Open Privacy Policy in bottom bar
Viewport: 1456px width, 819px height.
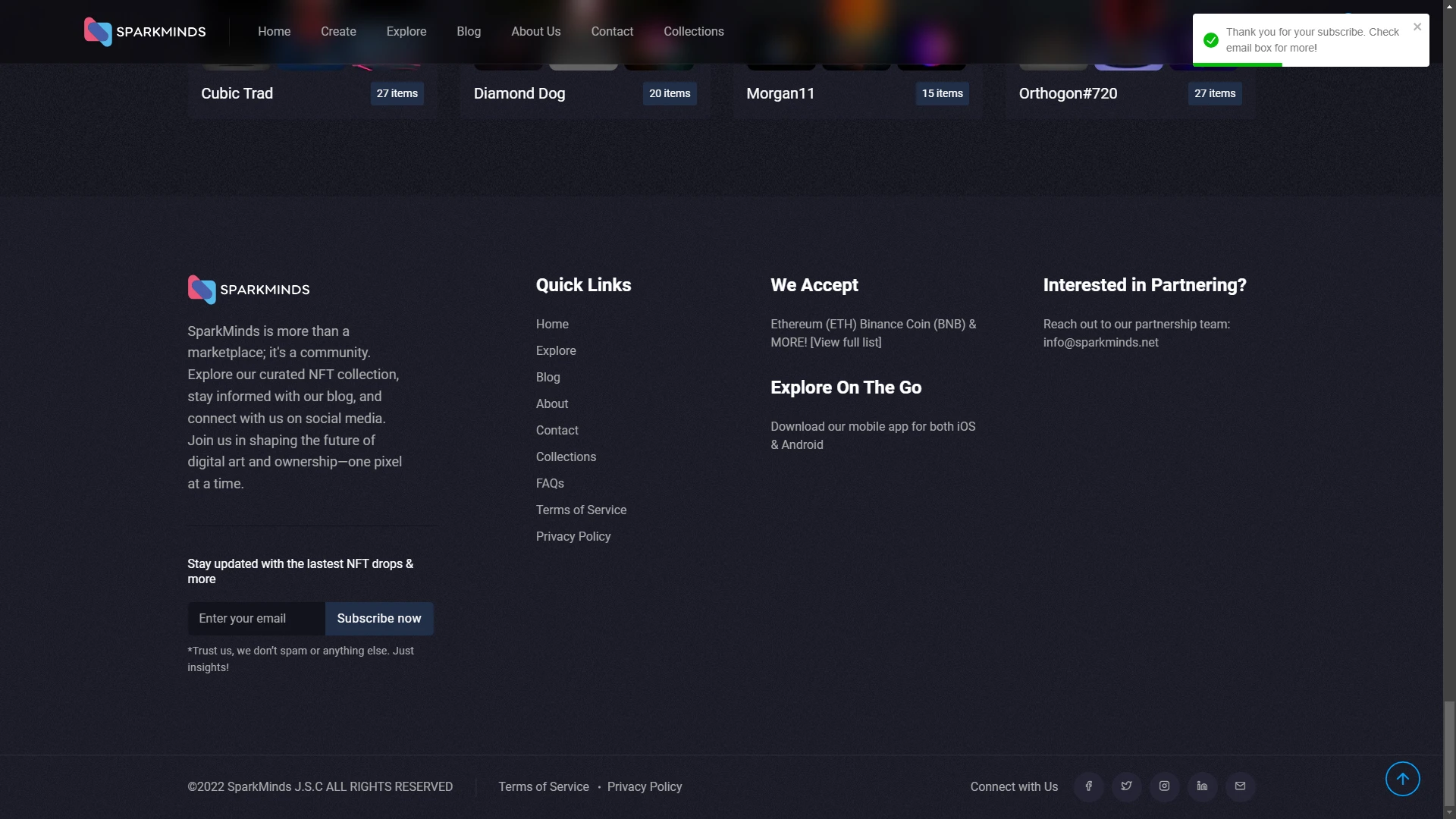[645, 786]
